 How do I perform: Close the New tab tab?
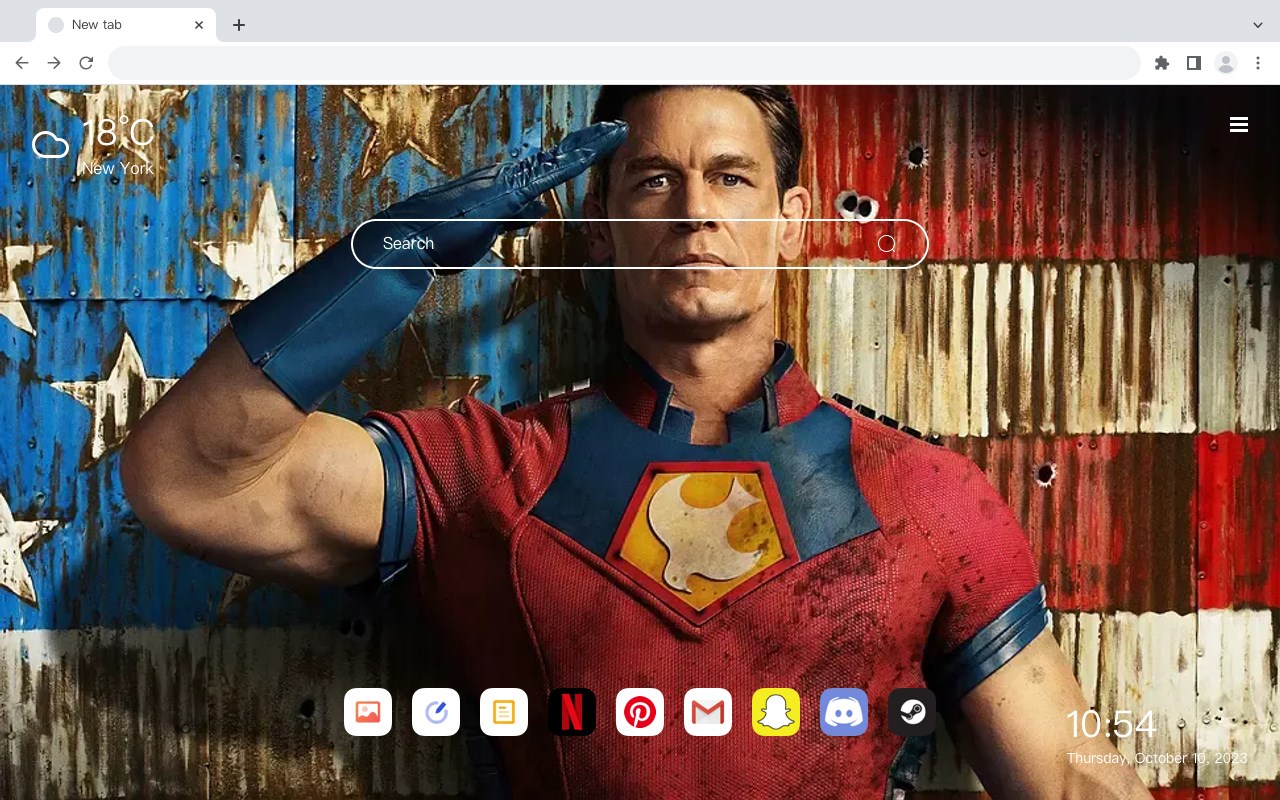tap(199, 25)
